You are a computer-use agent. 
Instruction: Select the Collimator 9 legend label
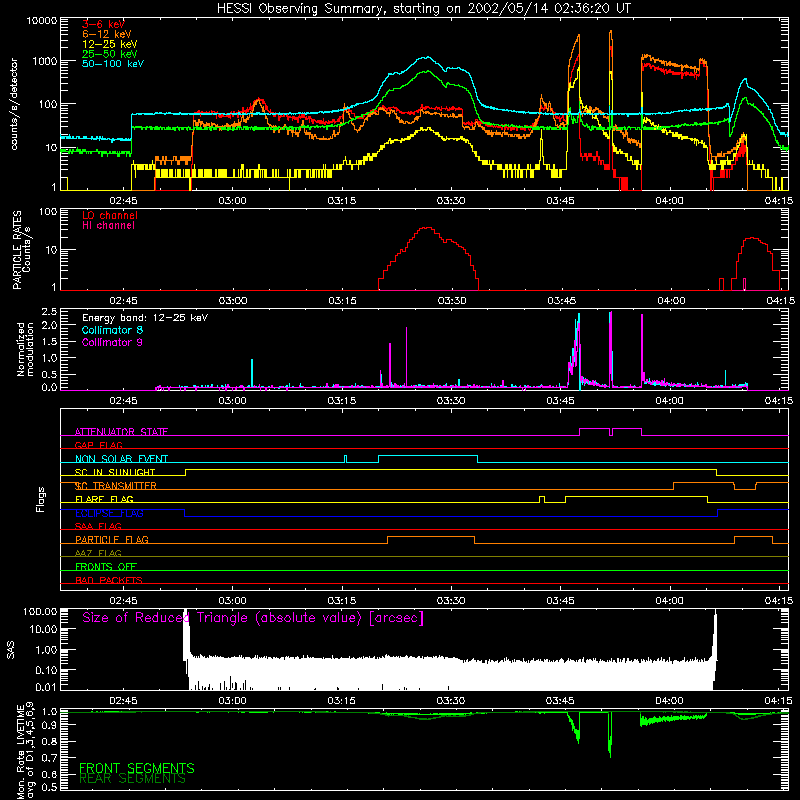[112, 342]
